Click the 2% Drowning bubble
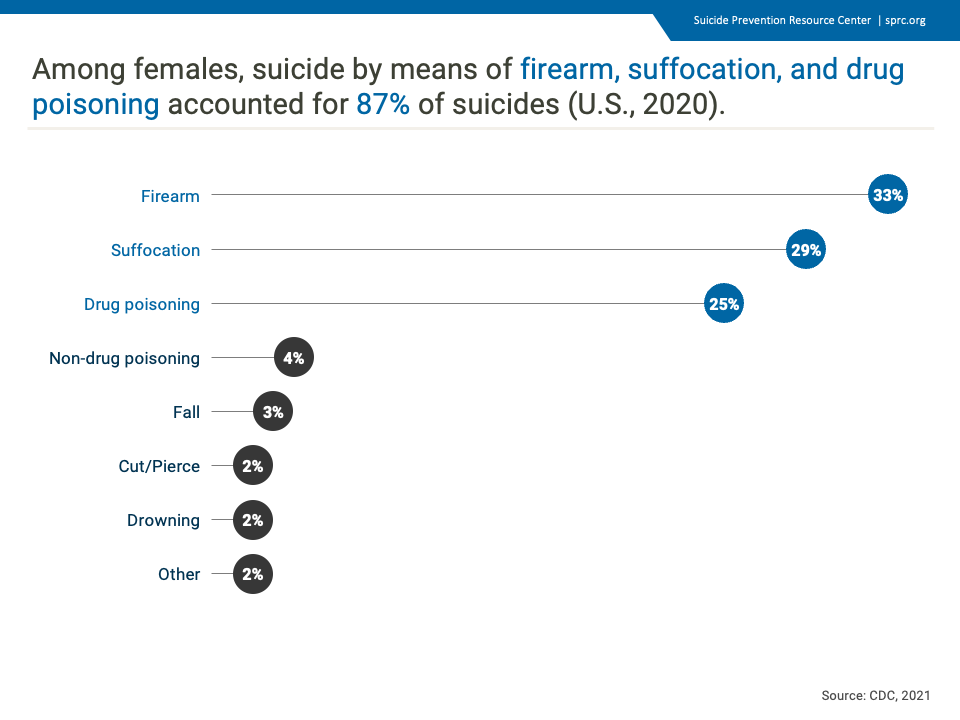 [253, 520]
